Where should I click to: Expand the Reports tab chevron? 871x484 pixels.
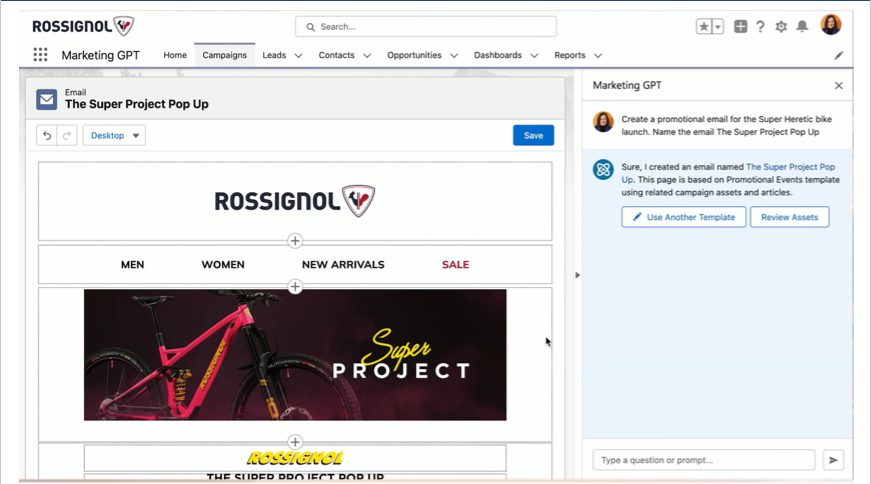tap(598, 56)
